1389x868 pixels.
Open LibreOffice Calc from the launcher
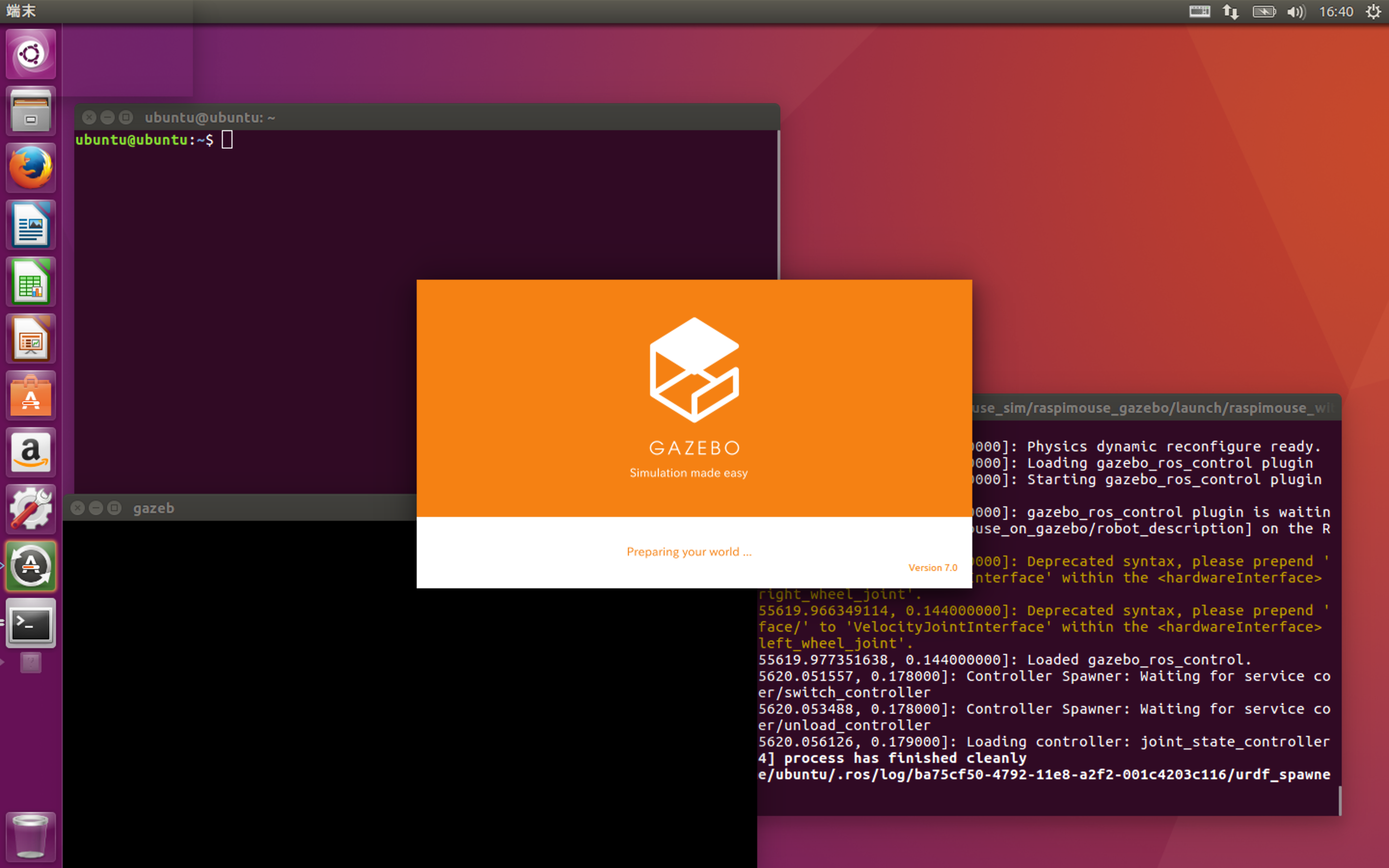[x=30, y=281]
